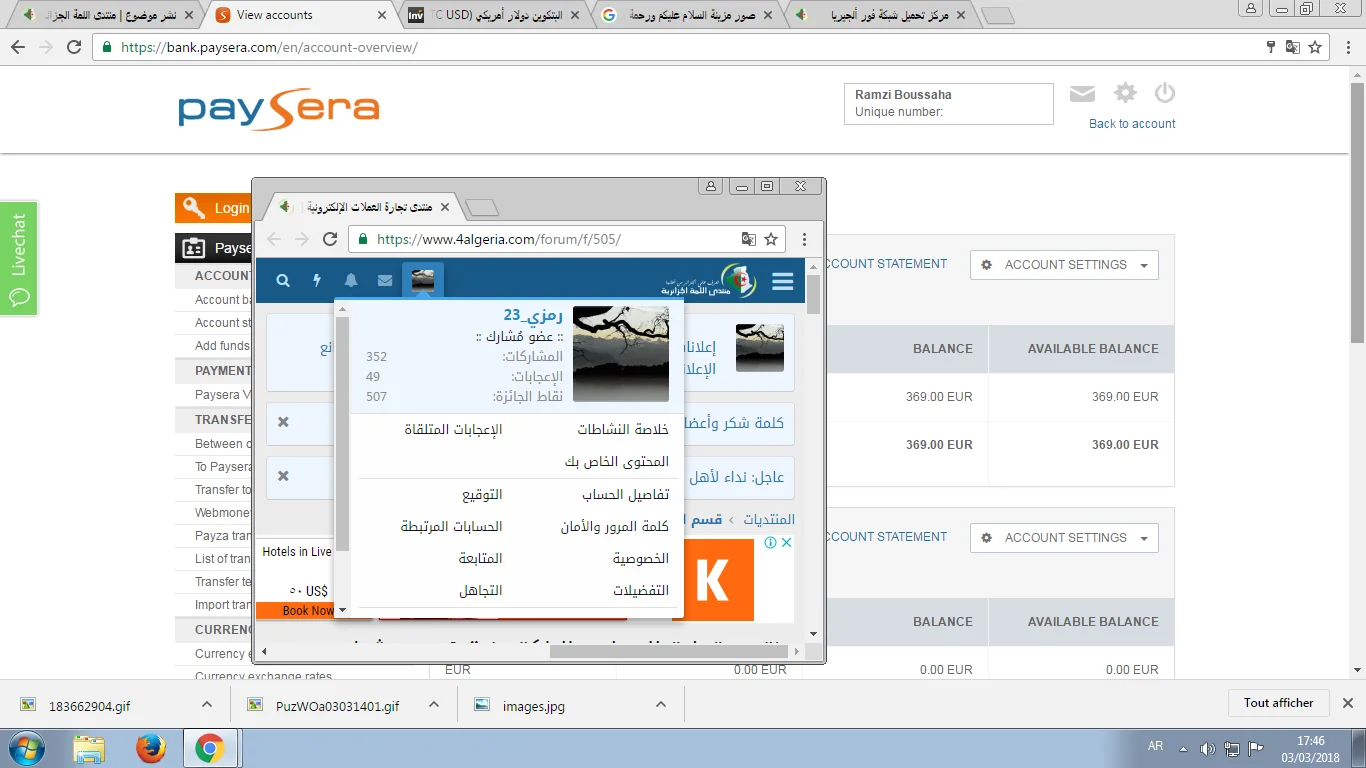Viewport: 1366px width, 768px height.
Task: Expand options for 183662904.gif download
Action: coord(207,705)
